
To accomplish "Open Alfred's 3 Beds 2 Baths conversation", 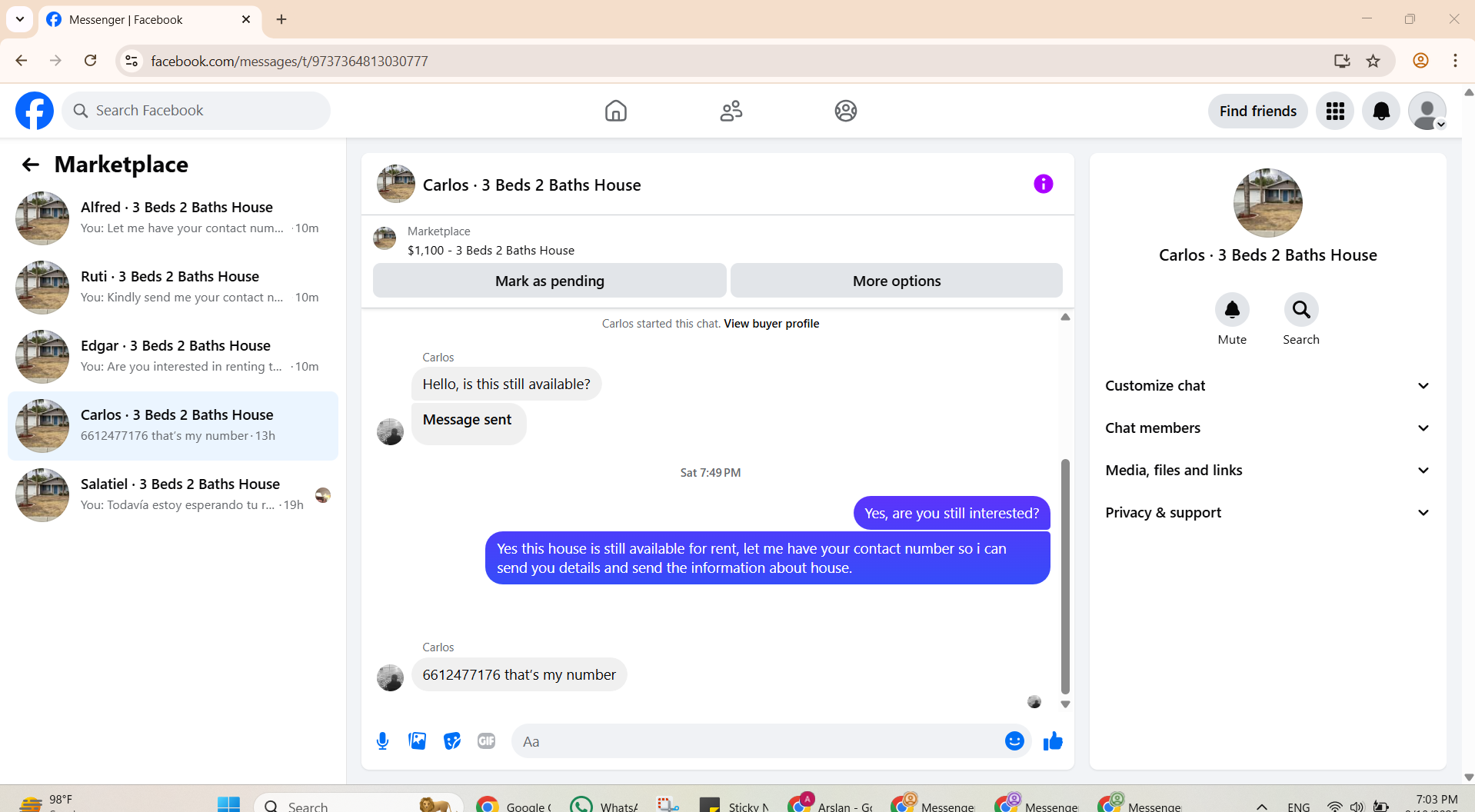I will click(173, 218).
